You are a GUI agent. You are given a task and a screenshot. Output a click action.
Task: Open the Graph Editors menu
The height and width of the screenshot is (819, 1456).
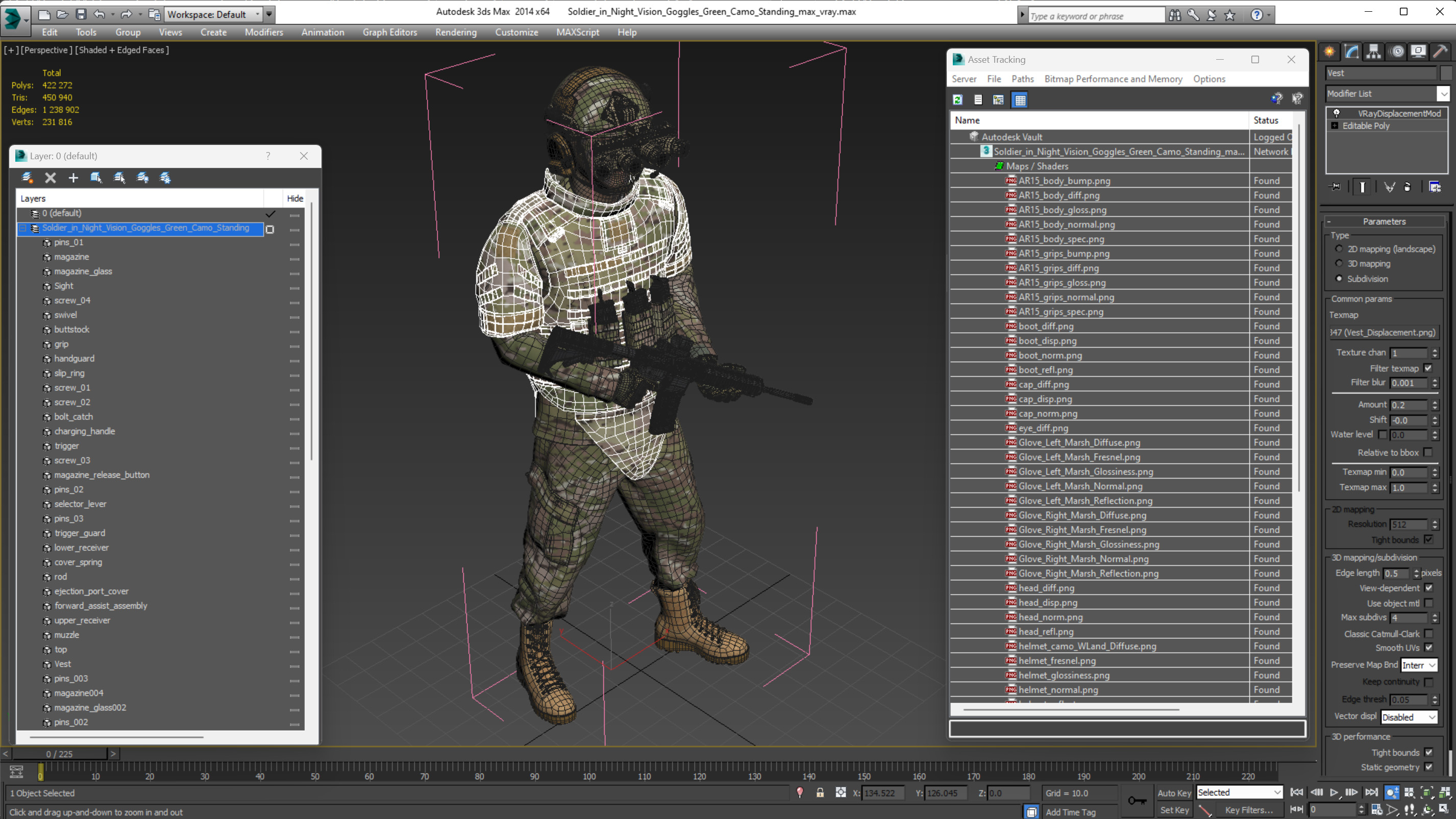pos(389,32)
